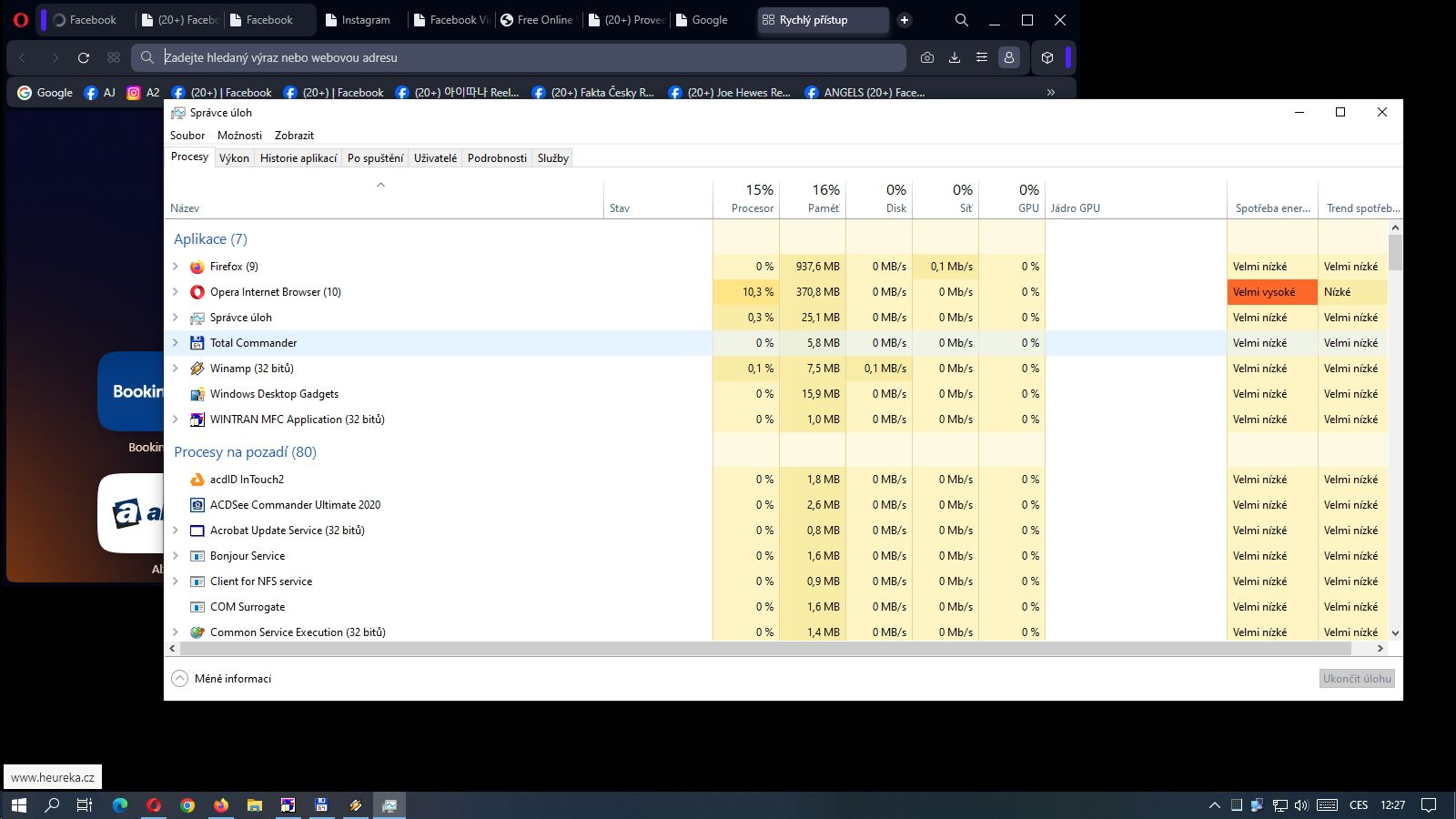
Task: Expand the Firefox process group
Action: [x=176, y=267]
